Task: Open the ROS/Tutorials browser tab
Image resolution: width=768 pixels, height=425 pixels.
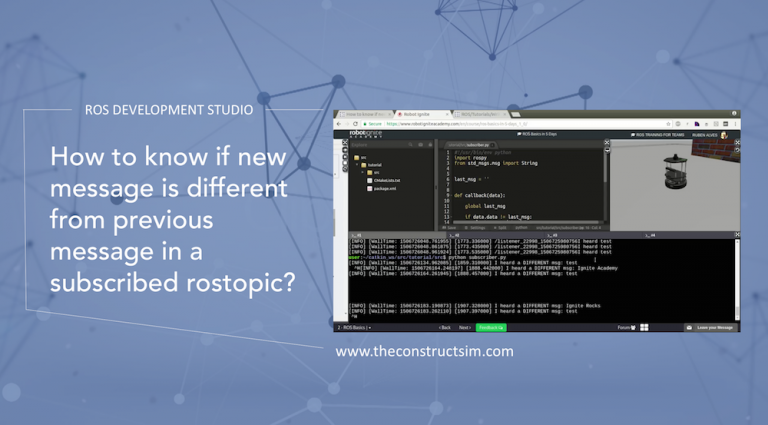Action: pos(480,114)
